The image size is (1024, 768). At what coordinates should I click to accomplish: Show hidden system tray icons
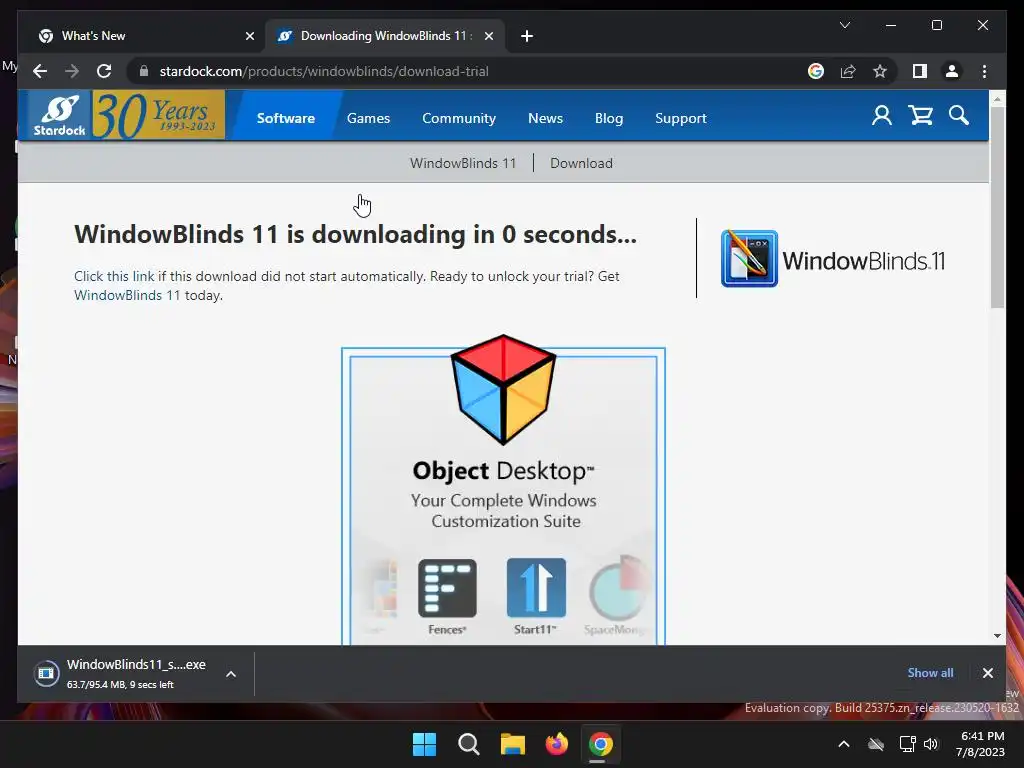pyautogui.click(x=844, y=744)
